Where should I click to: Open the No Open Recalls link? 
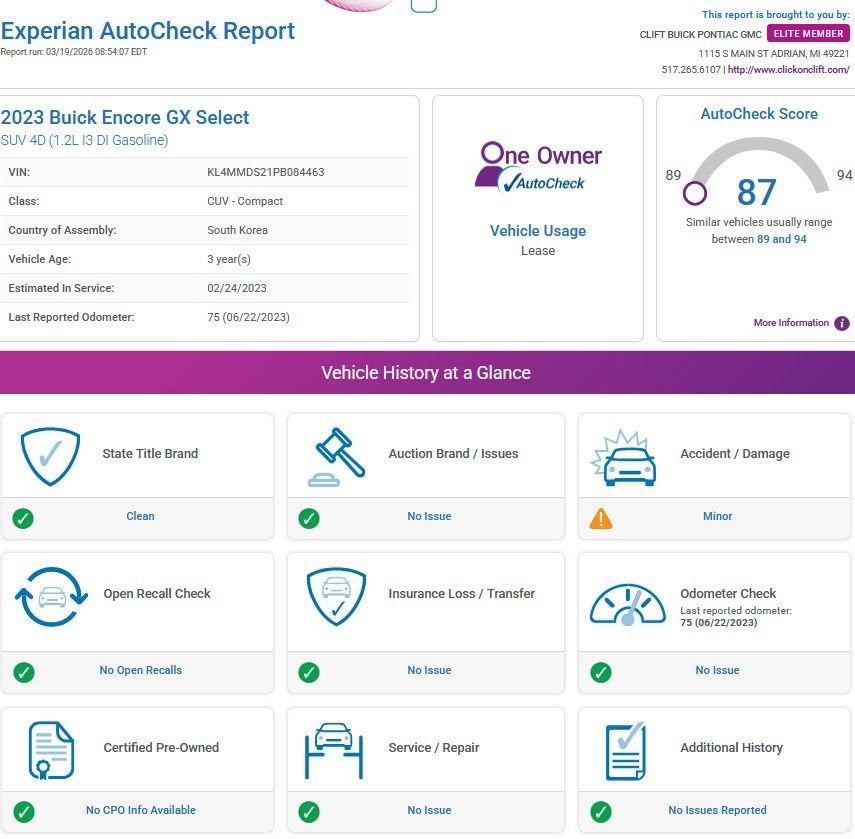140,670
